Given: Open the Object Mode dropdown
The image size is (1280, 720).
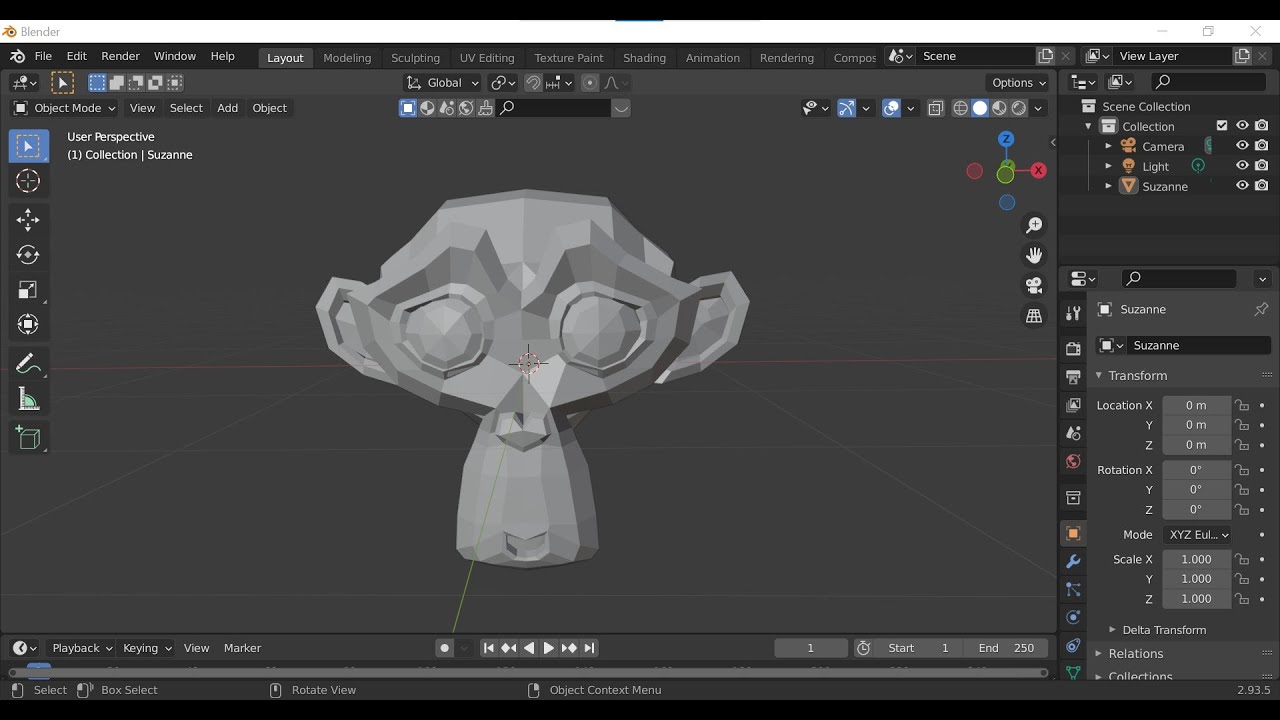Looking at the screenshot, I should [64, 108].
